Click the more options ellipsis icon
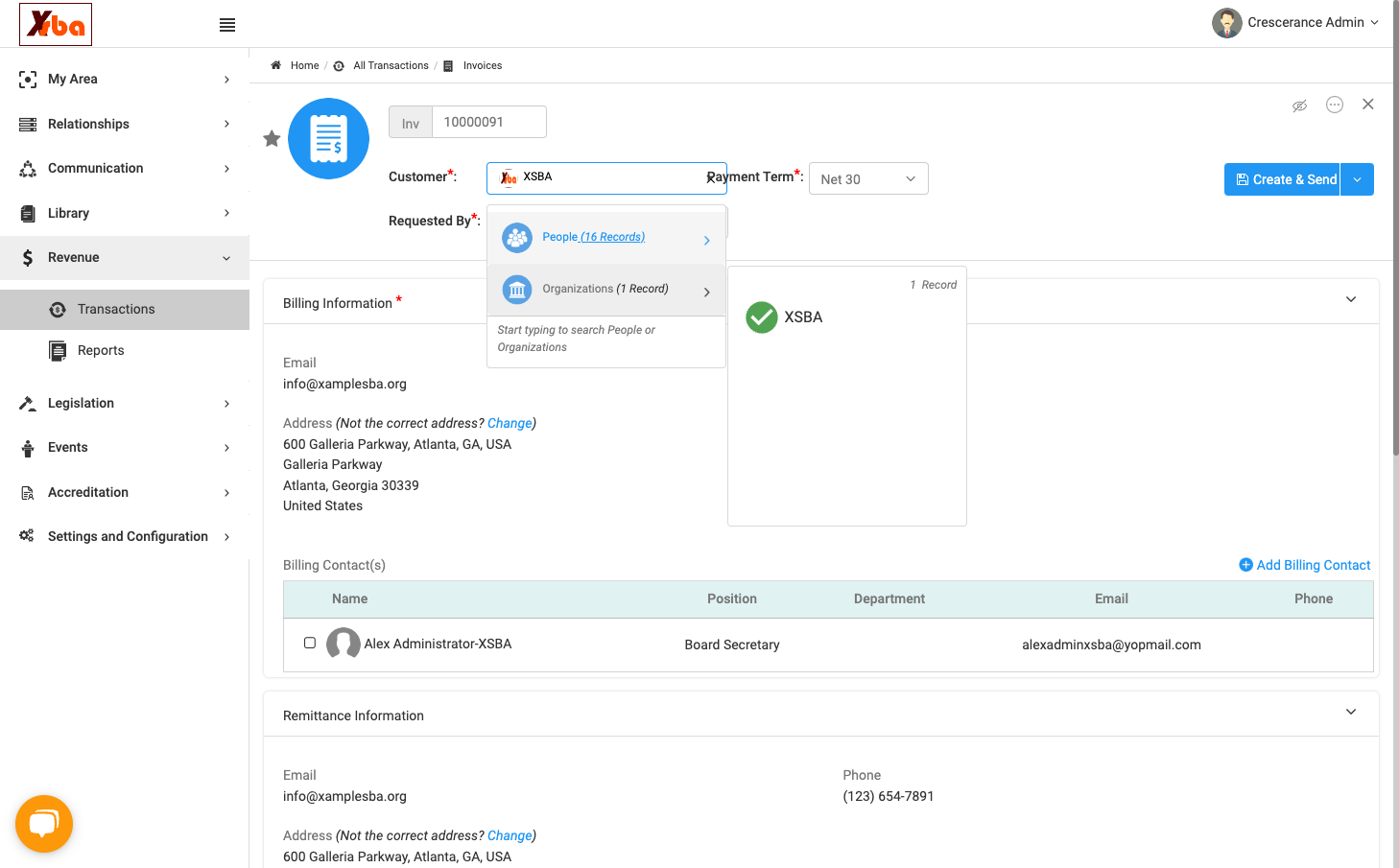This screenshot has height=868, width=1399. pos(1335,105)
